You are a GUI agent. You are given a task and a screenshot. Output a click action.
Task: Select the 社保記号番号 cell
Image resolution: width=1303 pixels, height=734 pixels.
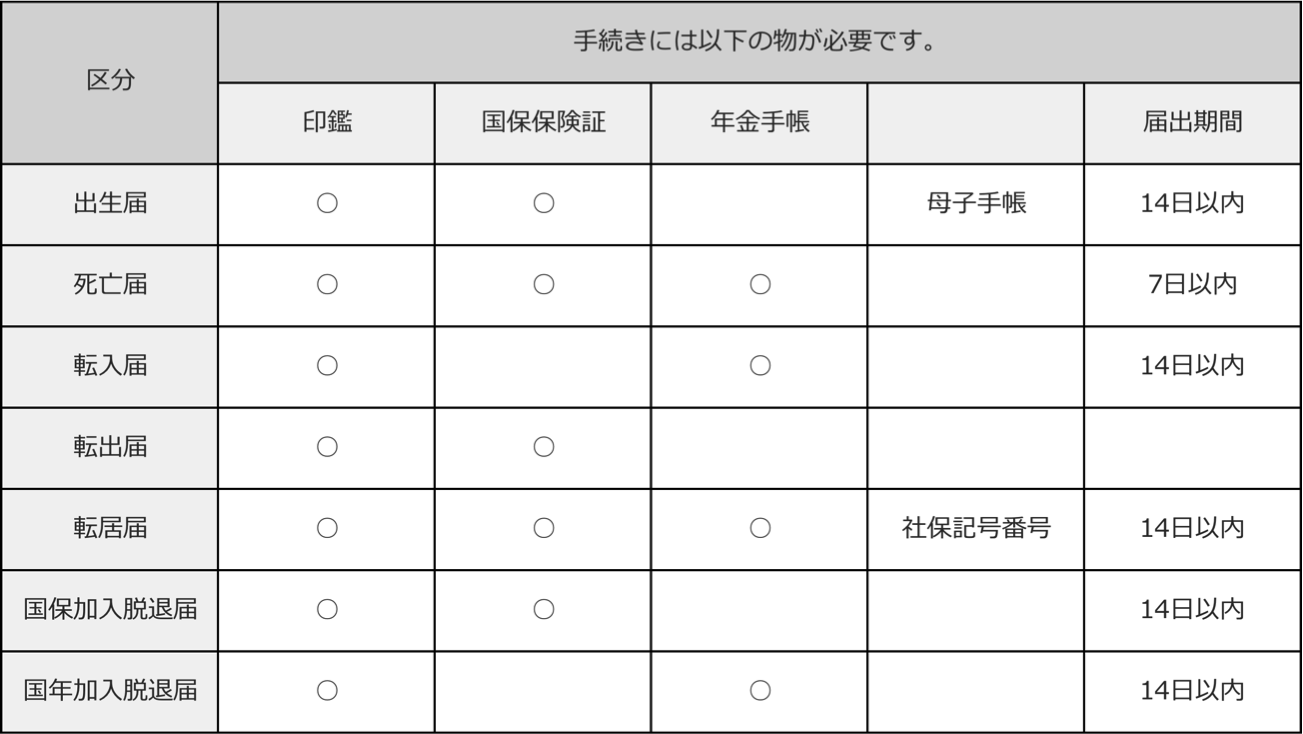pyautogui.click(x=976, y=527)
